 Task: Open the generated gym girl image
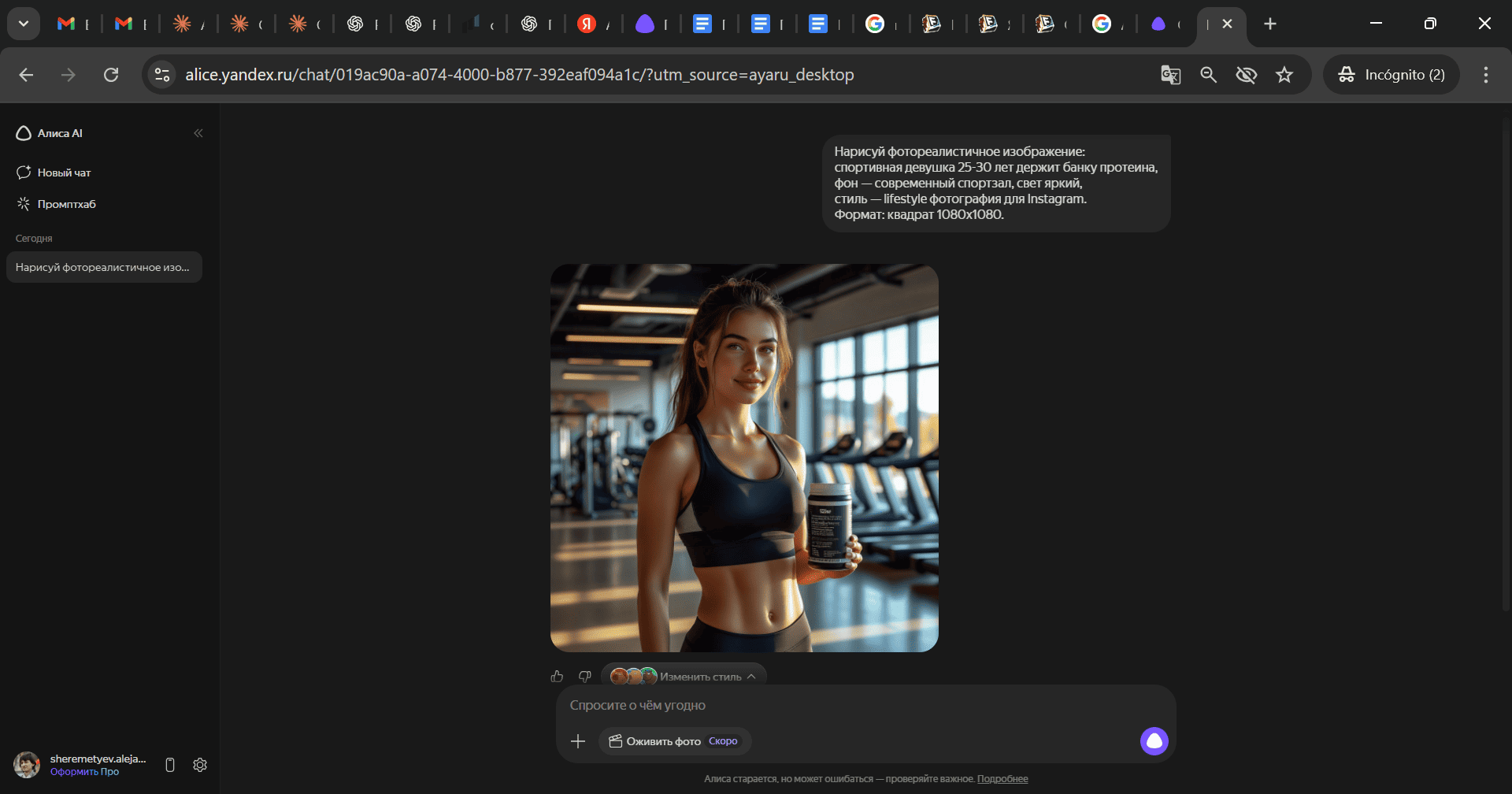[x=744, y=458]
